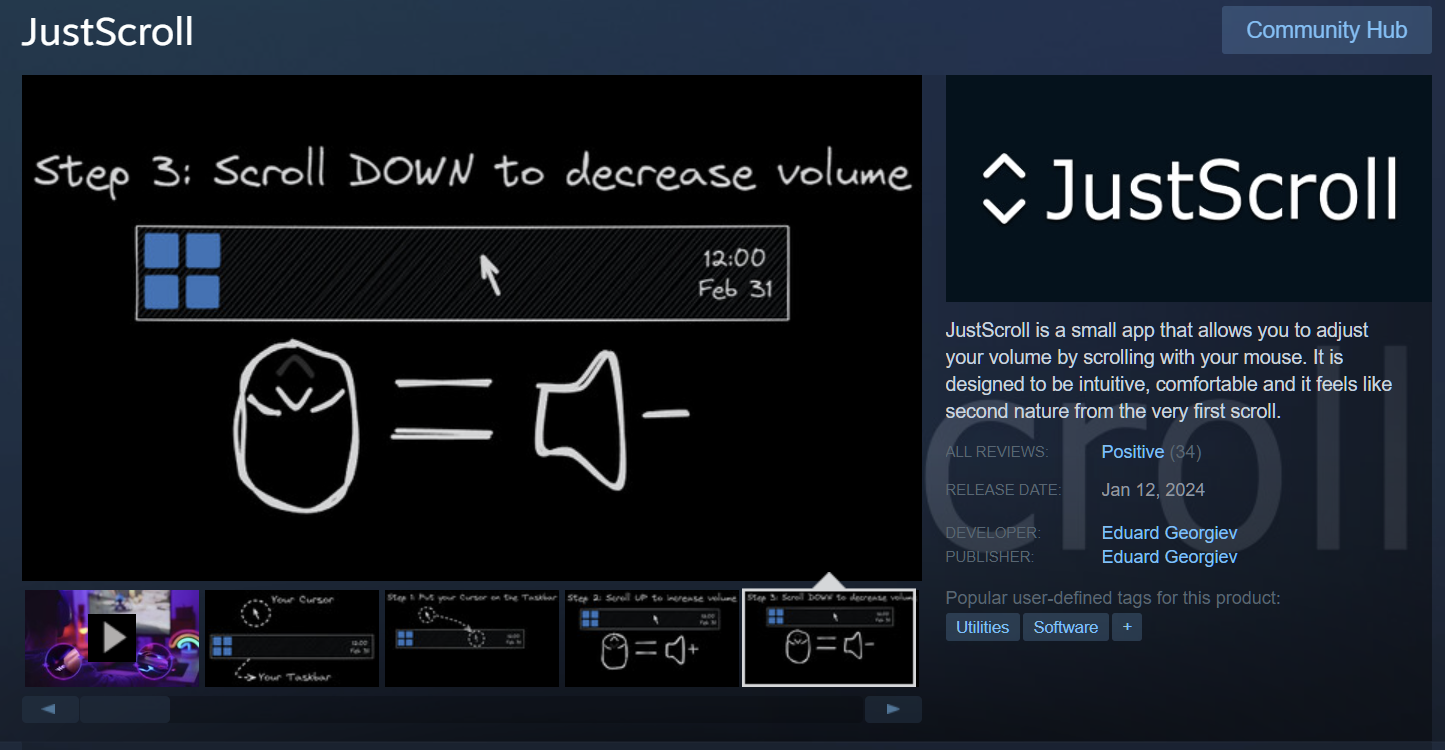Viewport: 1445px width, 750px height.
Task: Click the Utilities tag
Action: [x=981, y=627]
